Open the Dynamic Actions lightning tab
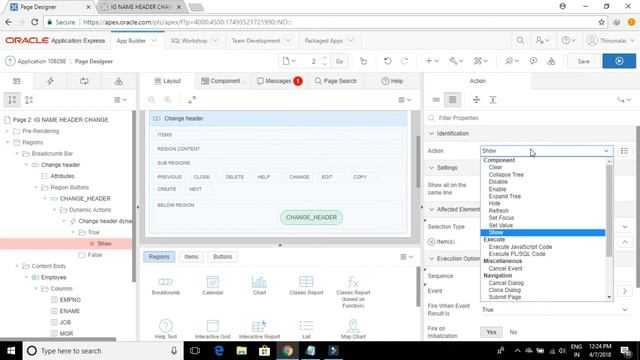 (x=50, y=81)
